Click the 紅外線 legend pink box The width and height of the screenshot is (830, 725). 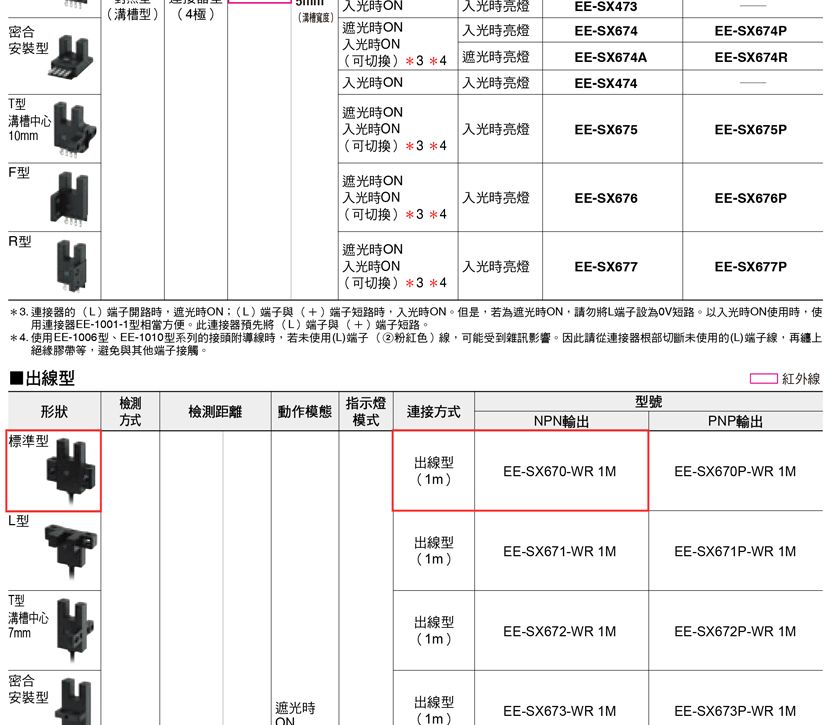[763, 378]
